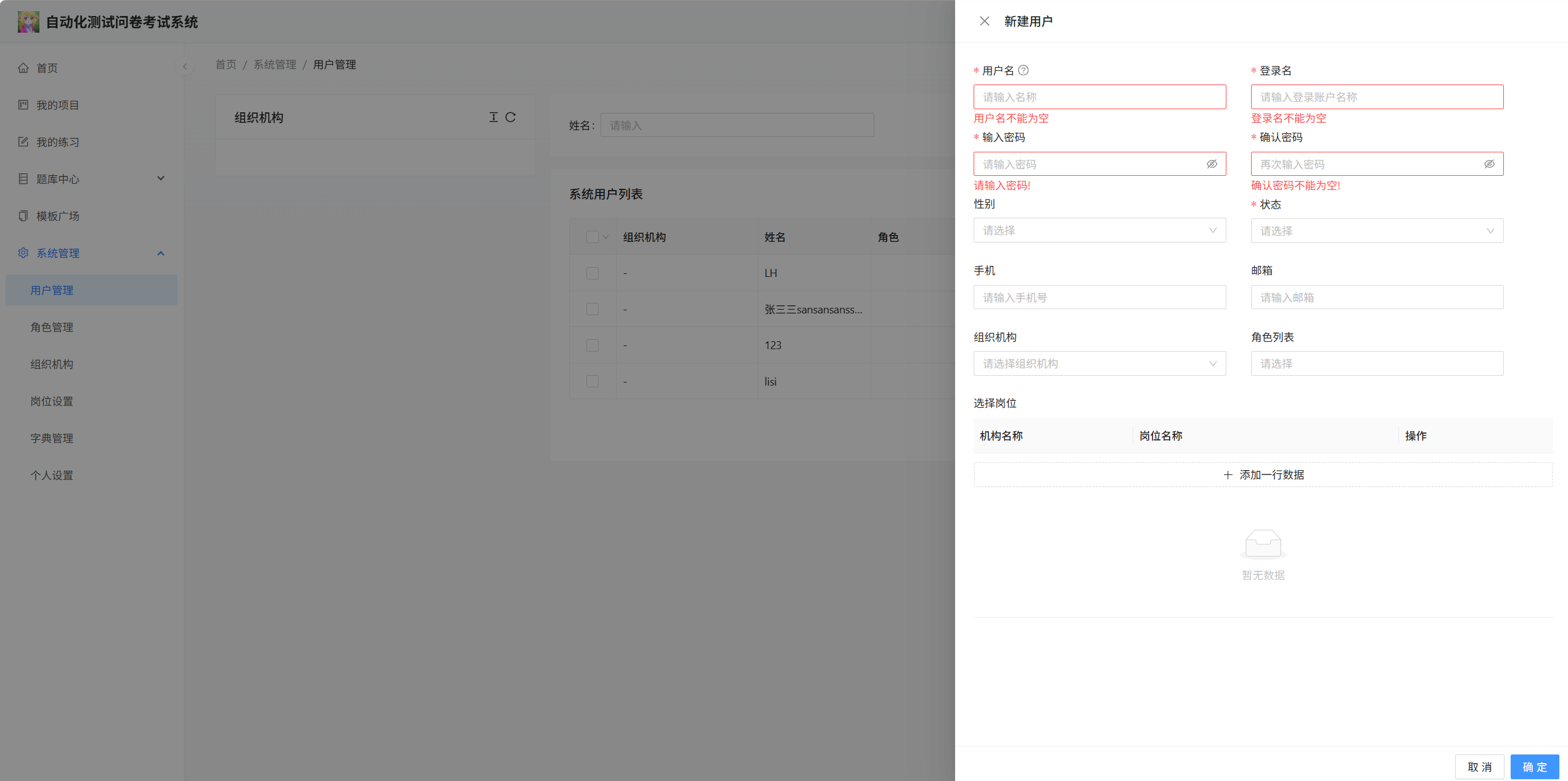Click the 确定 button
This screenshot has width=1568, height=781.
(1534, 767)
